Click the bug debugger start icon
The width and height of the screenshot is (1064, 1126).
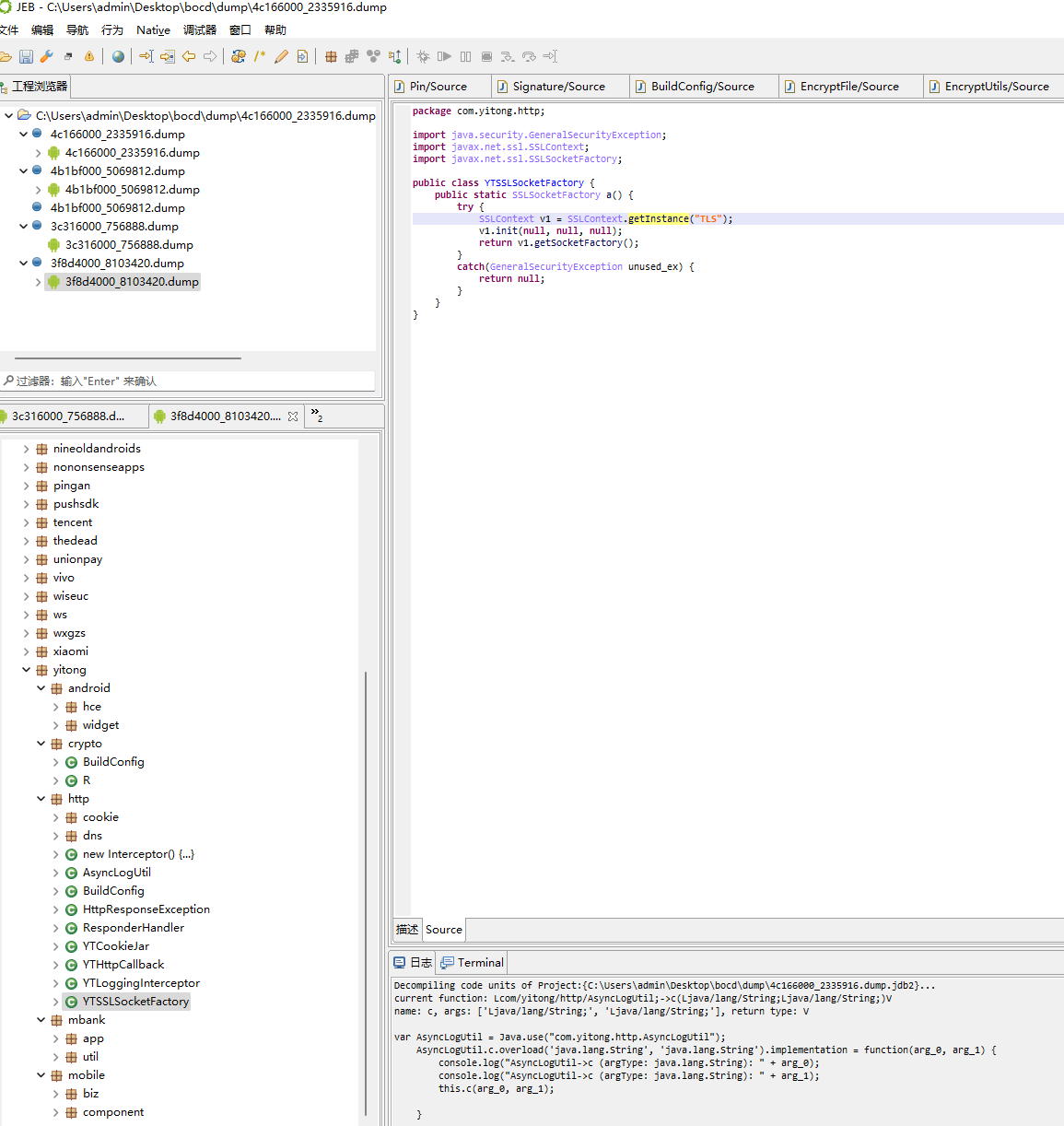(x=423, y=56)
